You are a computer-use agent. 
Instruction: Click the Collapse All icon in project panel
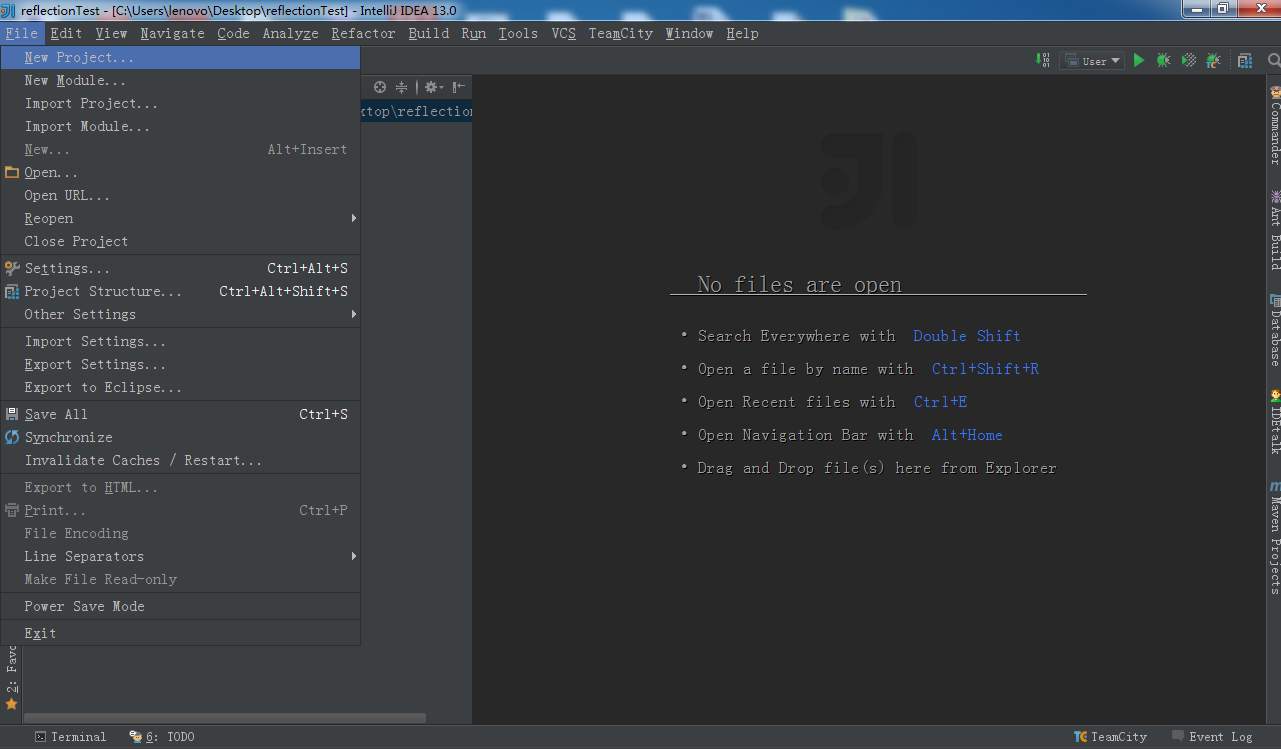(402, 87)
